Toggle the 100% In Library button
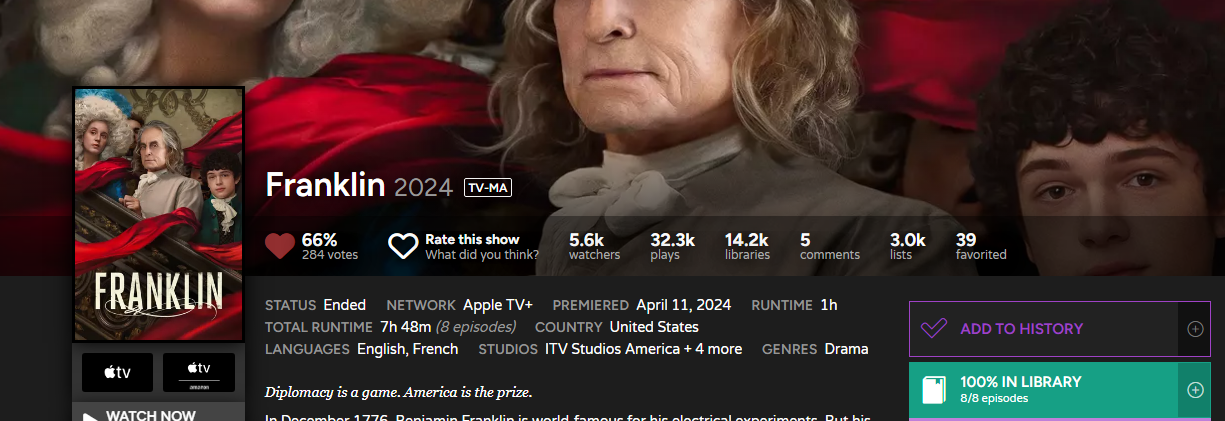 click(1044, 390)
